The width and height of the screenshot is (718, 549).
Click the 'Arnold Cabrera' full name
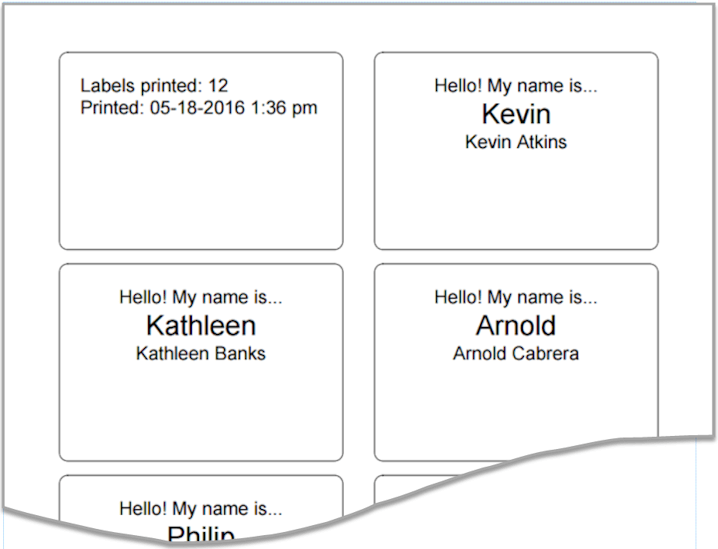[515, 353]
